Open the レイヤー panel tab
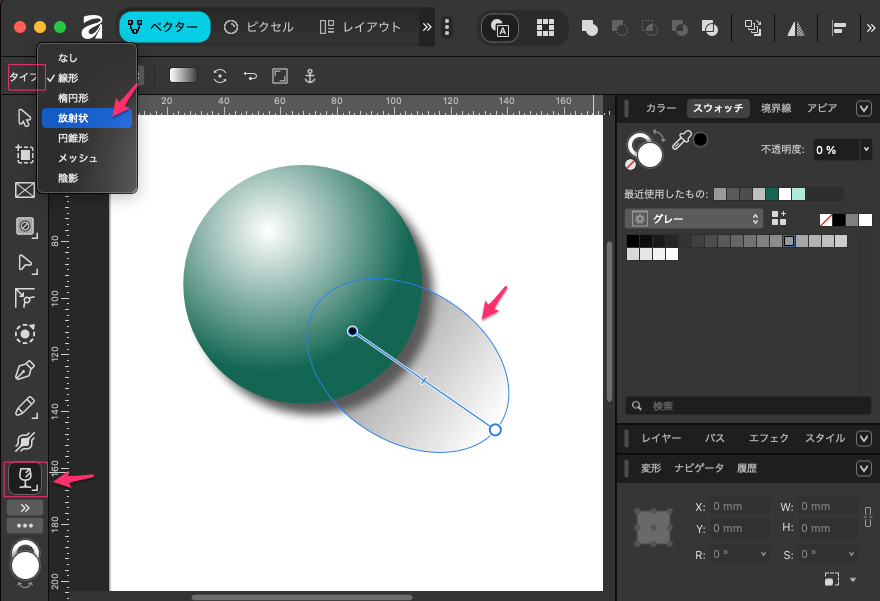 (661, 438)
